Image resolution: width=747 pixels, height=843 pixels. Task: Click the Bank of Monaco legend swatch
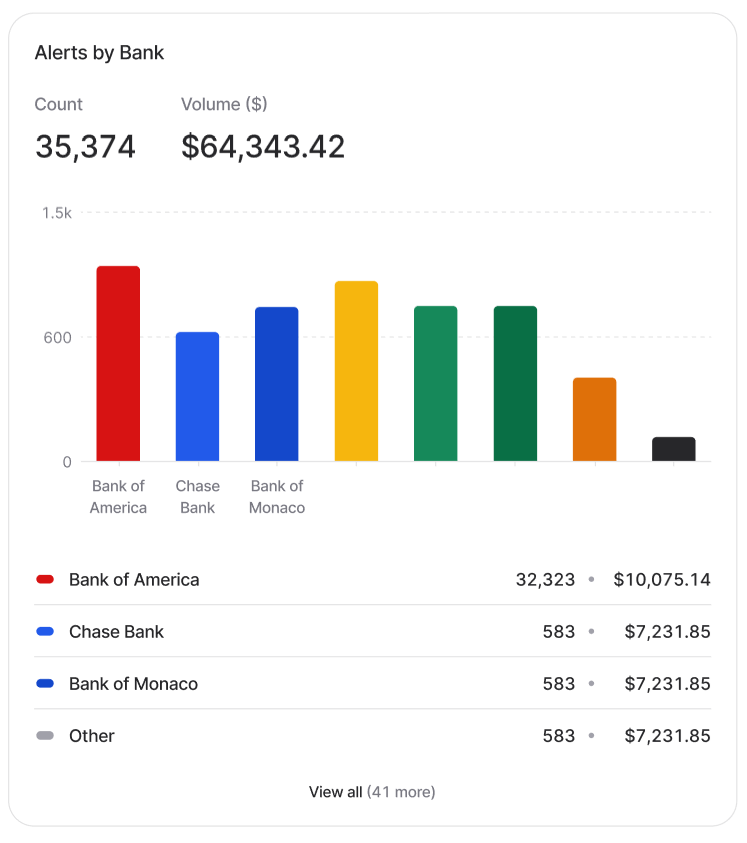[x=45, y=684]
